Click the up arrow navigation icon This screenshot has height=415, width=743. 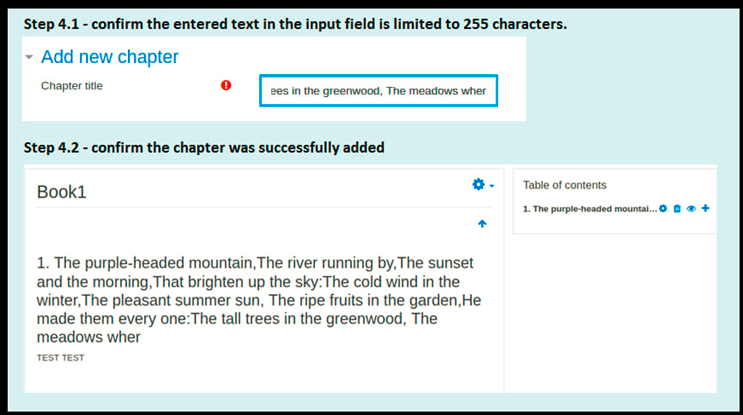(482, 224)
